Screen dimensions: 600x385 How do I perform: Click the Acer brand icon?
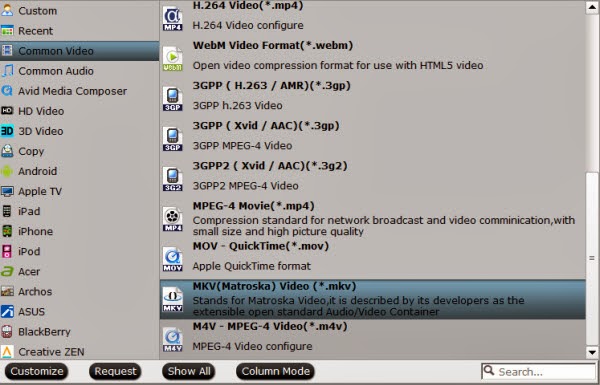pos(7,271)
